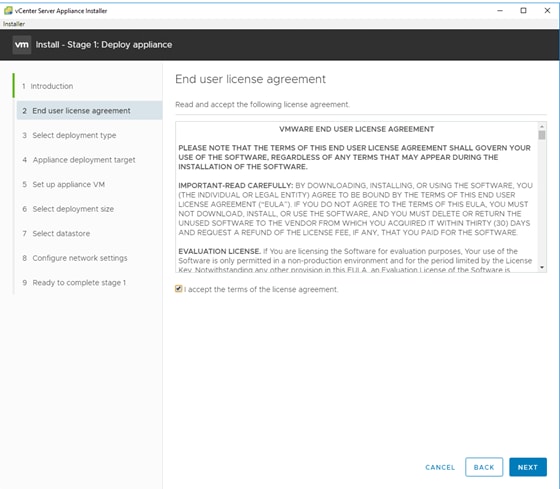The height and width of the screenshot is (489, 560).
Task: Click the vCenter Server Appliance Installer title icon
Action: pyautogui.click(x=8, y=11)
